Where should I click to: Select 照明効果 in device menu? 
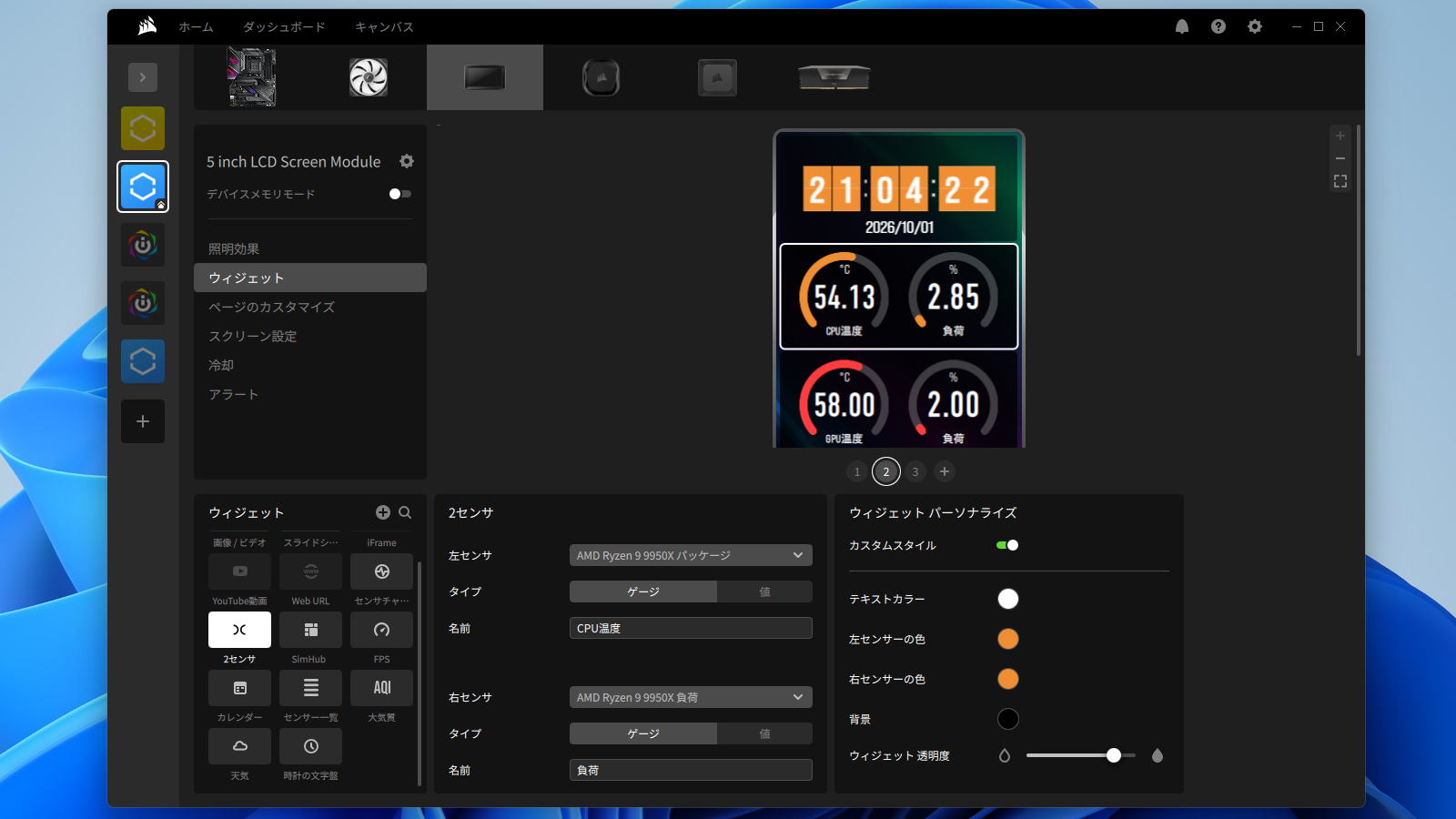tap(310, 248)
